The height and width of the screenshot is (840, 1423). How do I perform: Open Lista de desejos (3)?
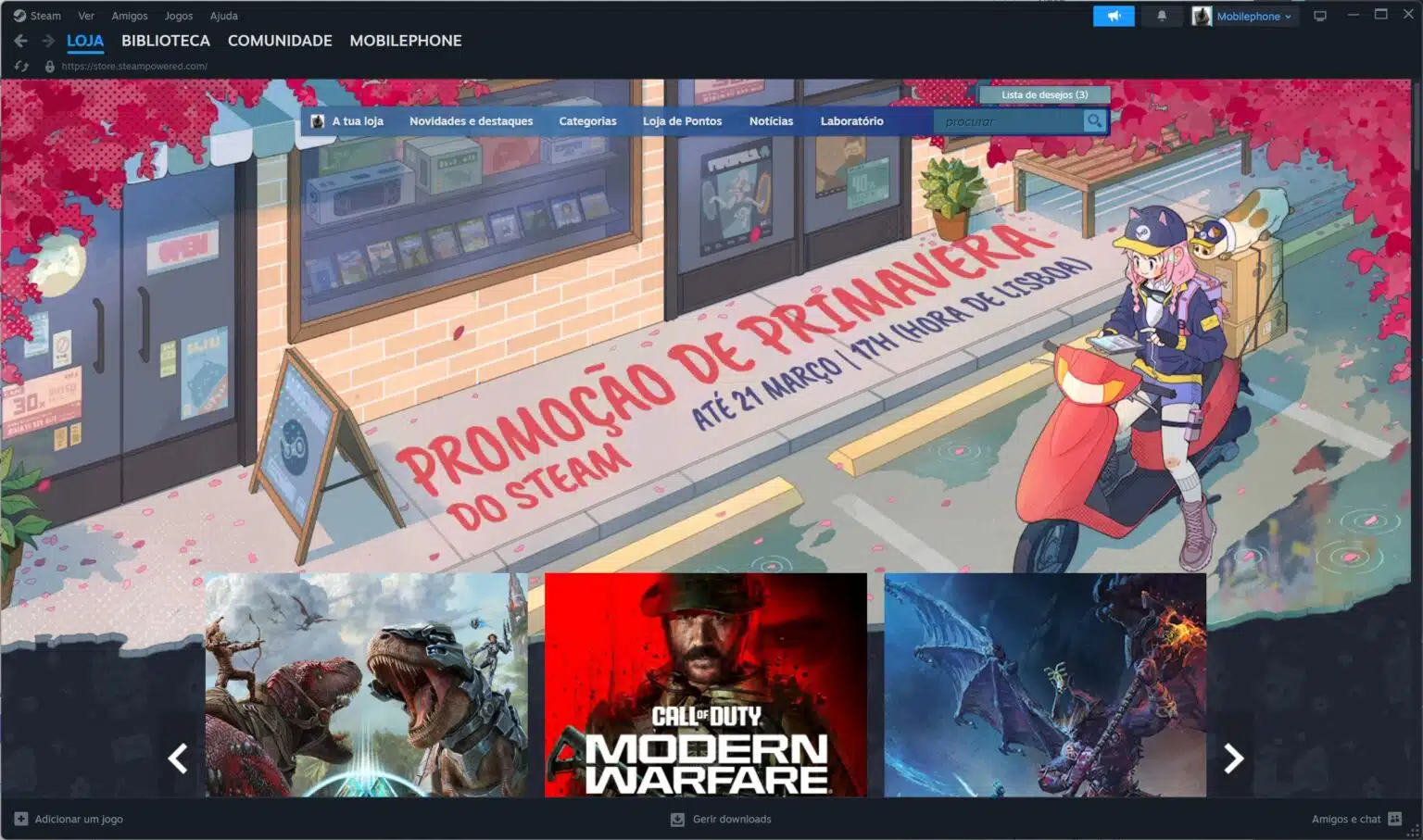click(1044, 94)
